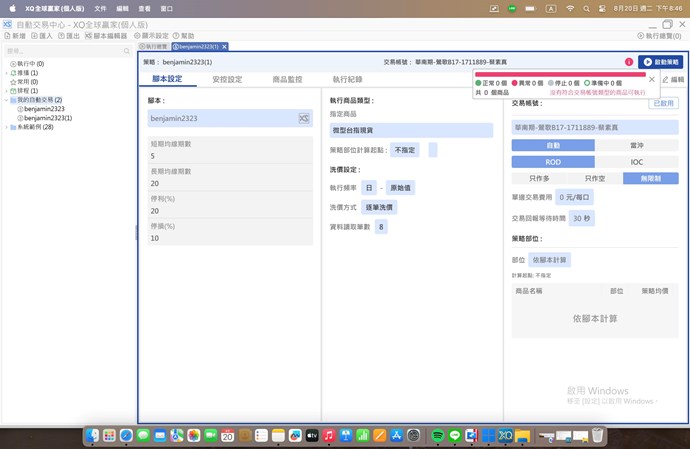Click the play icon on 啟動策略
Viewport: 690px width, 449px height.
(648, 62)
